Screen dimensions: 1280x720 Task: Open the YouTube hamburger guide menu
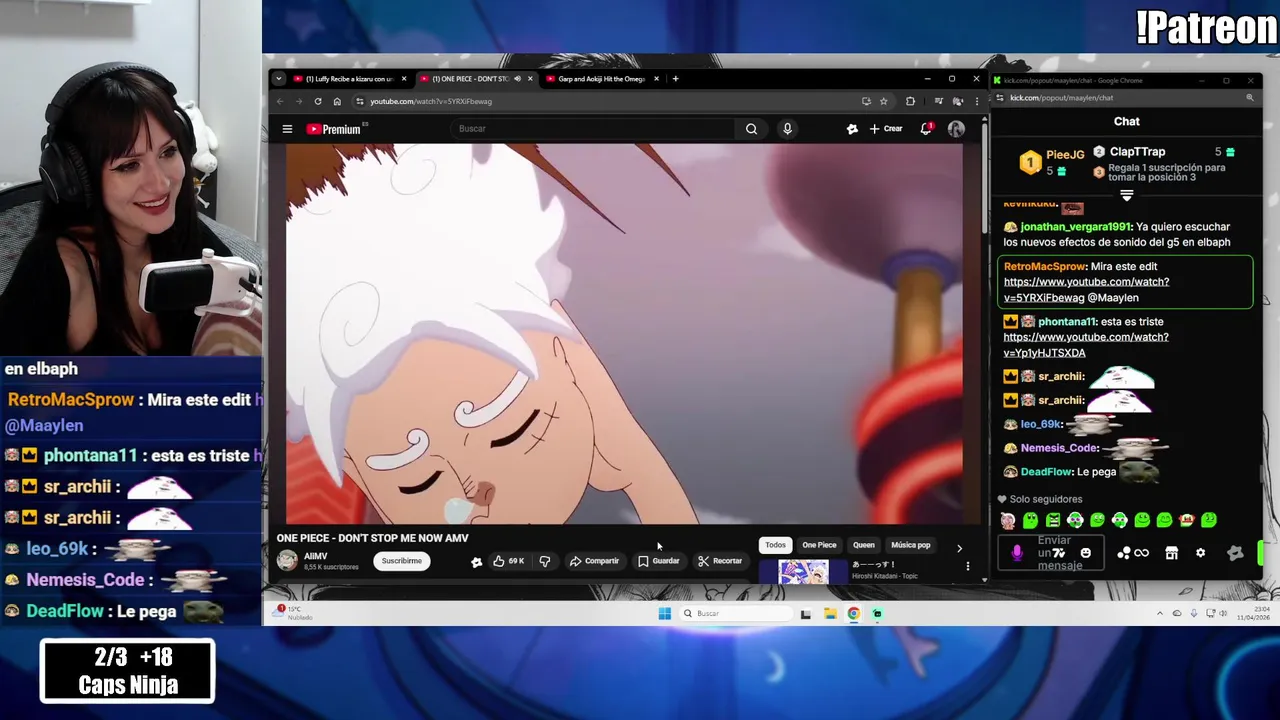click(x=287, y=129)
